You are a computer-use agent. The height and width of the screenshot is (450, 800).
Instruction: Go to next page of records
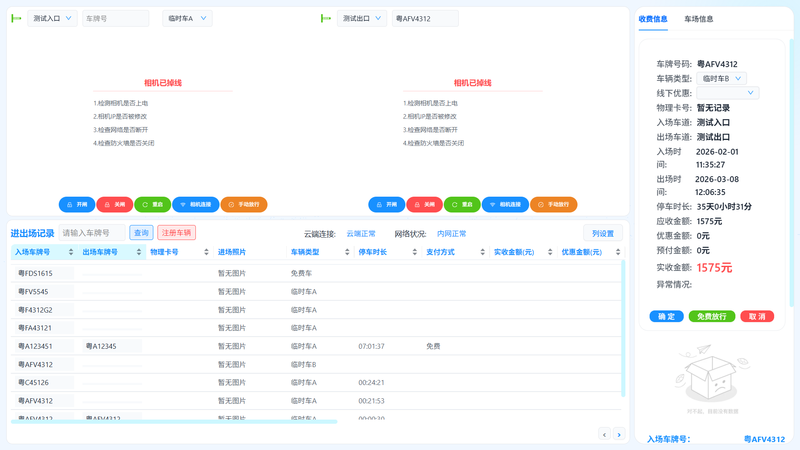coord(619,434)
